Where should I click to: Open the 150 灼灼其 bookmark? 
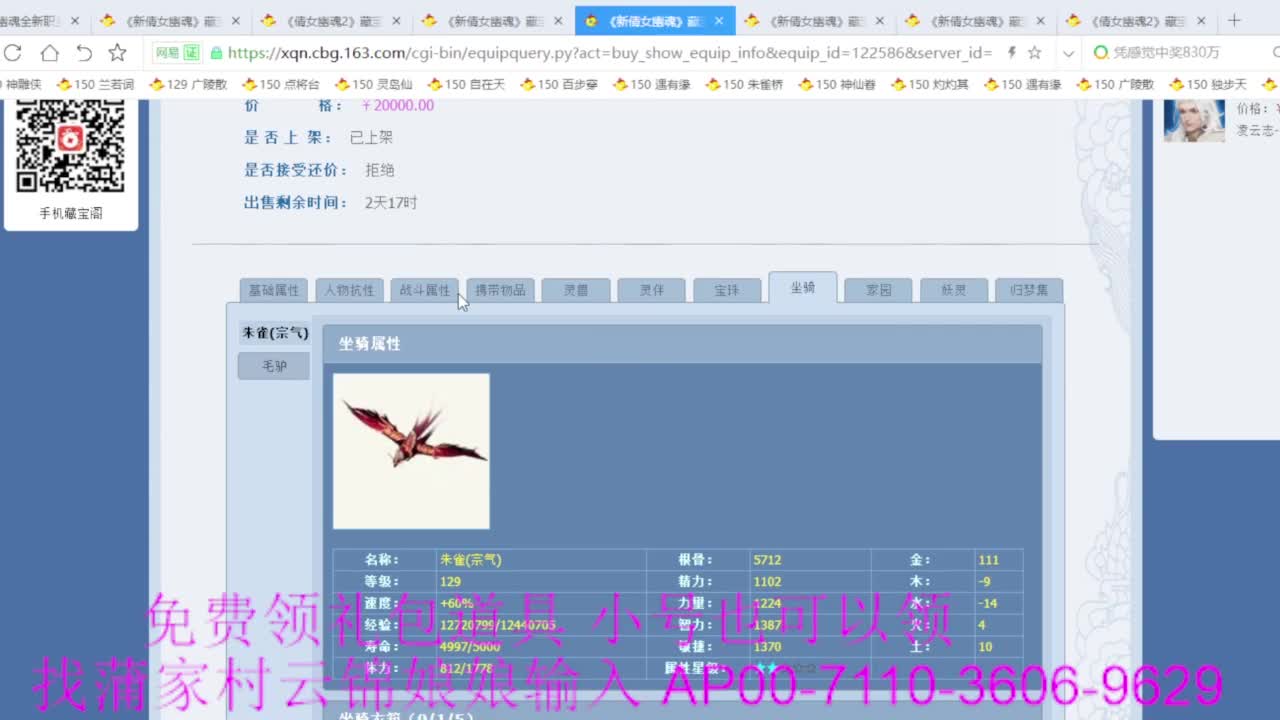click(x=930, y=85)
